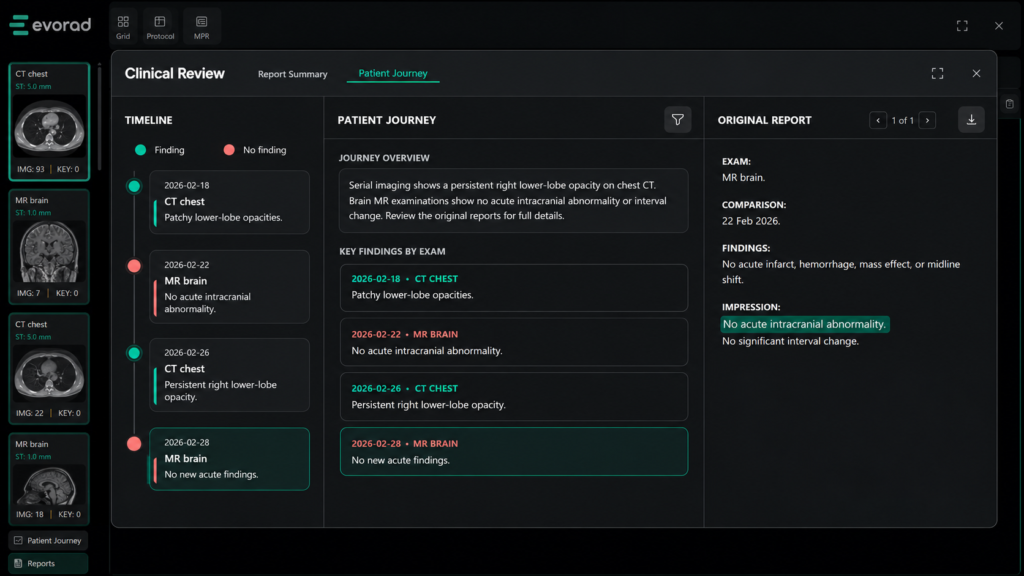1024x576 pixels.
Task: Click the 'MR brain.' exam text
Action: [743, 177]
